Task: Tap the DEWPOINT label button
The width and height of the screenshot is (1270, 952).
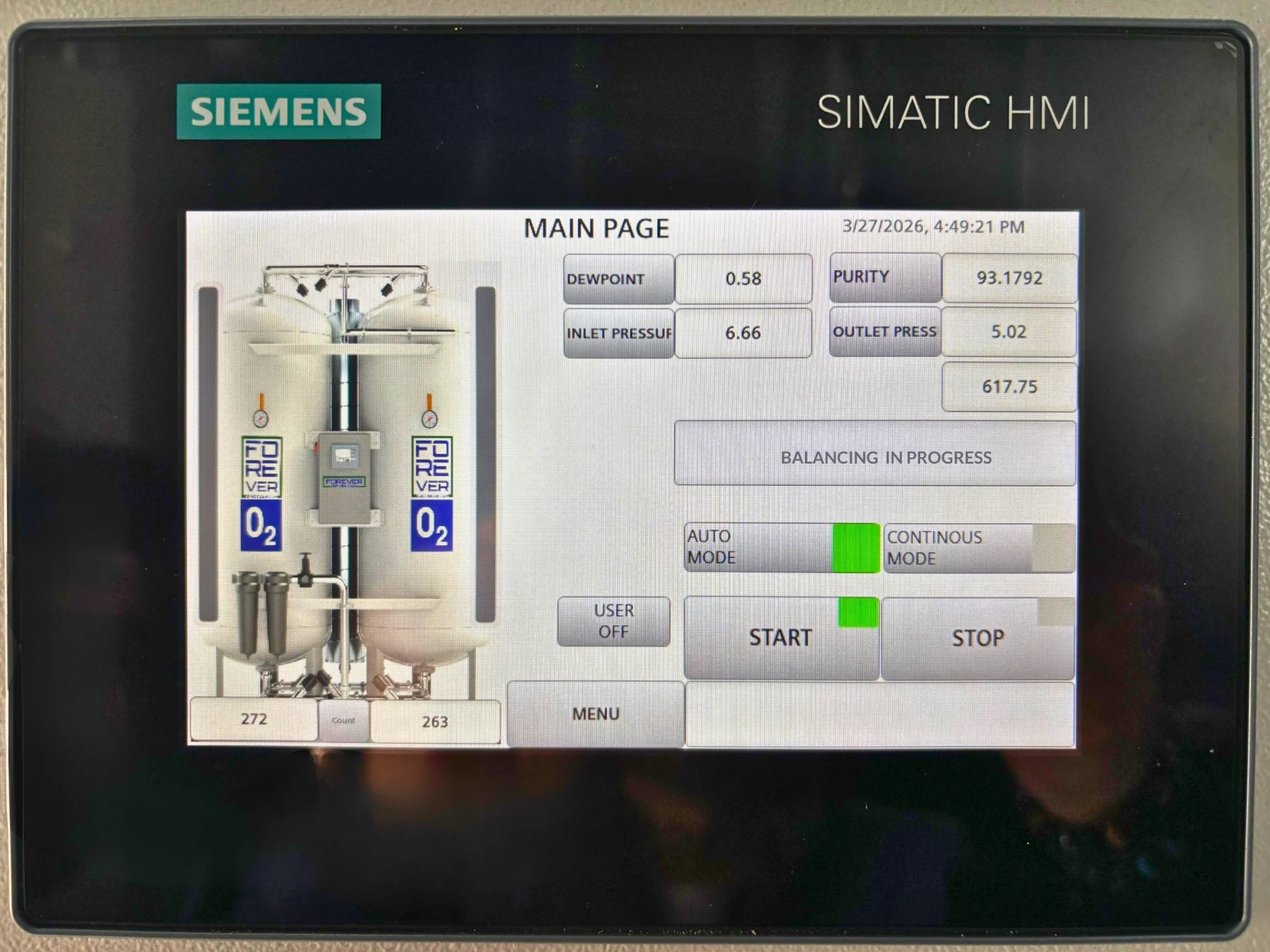Action: [618, 279]
